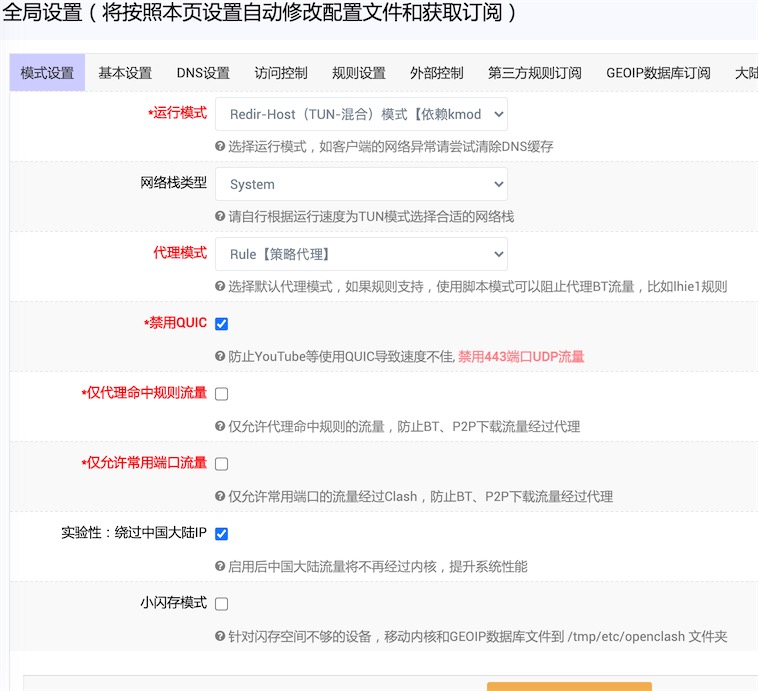Click help icon before 针对闪存空间不够的设备
This screenshot has width=758, height=691.
click(220, 636)
